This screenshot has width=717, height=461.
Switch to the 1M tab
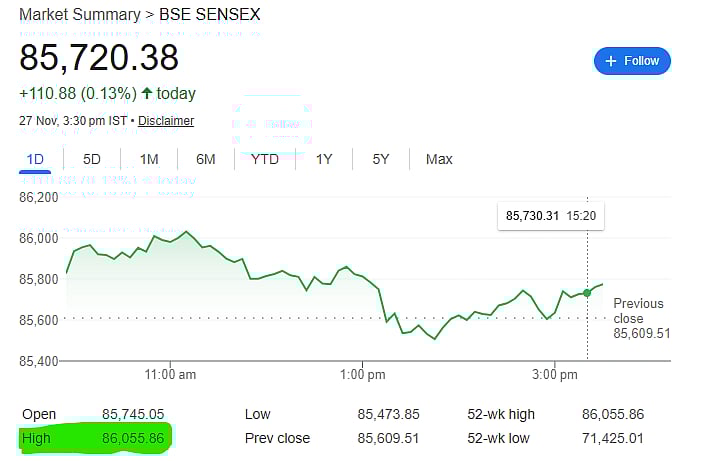(149, 159)
